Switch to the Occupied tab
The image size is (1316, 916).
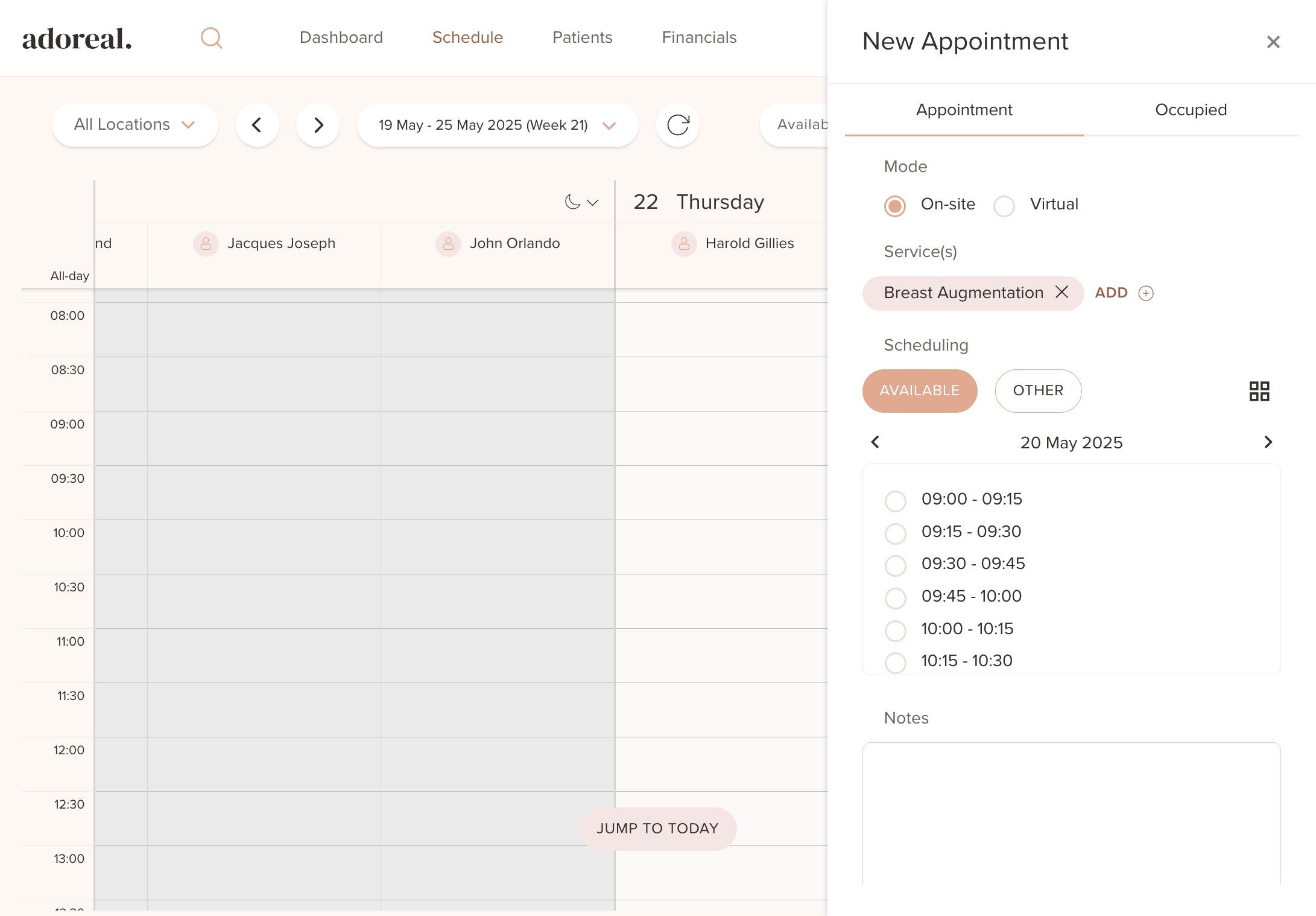(x=1190, y=110)
